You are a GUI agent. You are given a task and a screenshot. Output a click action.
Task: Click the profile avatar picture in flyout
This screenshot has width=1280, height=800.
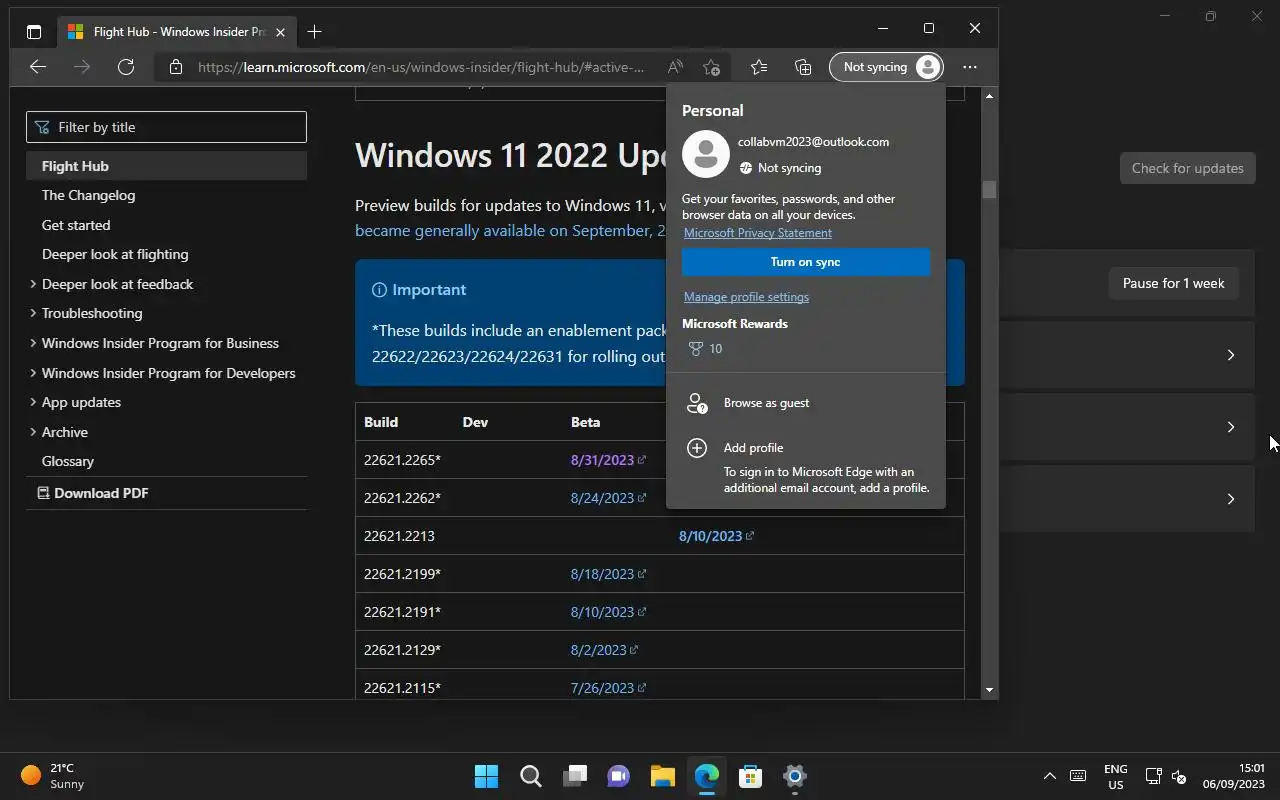[706, 154]
